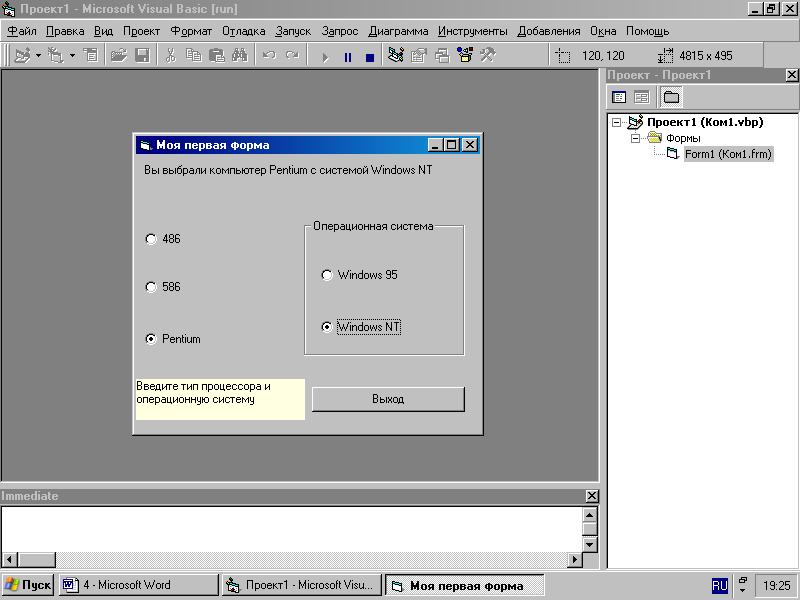Open the Project Explorer toolbar icon

tap(396, 55)
